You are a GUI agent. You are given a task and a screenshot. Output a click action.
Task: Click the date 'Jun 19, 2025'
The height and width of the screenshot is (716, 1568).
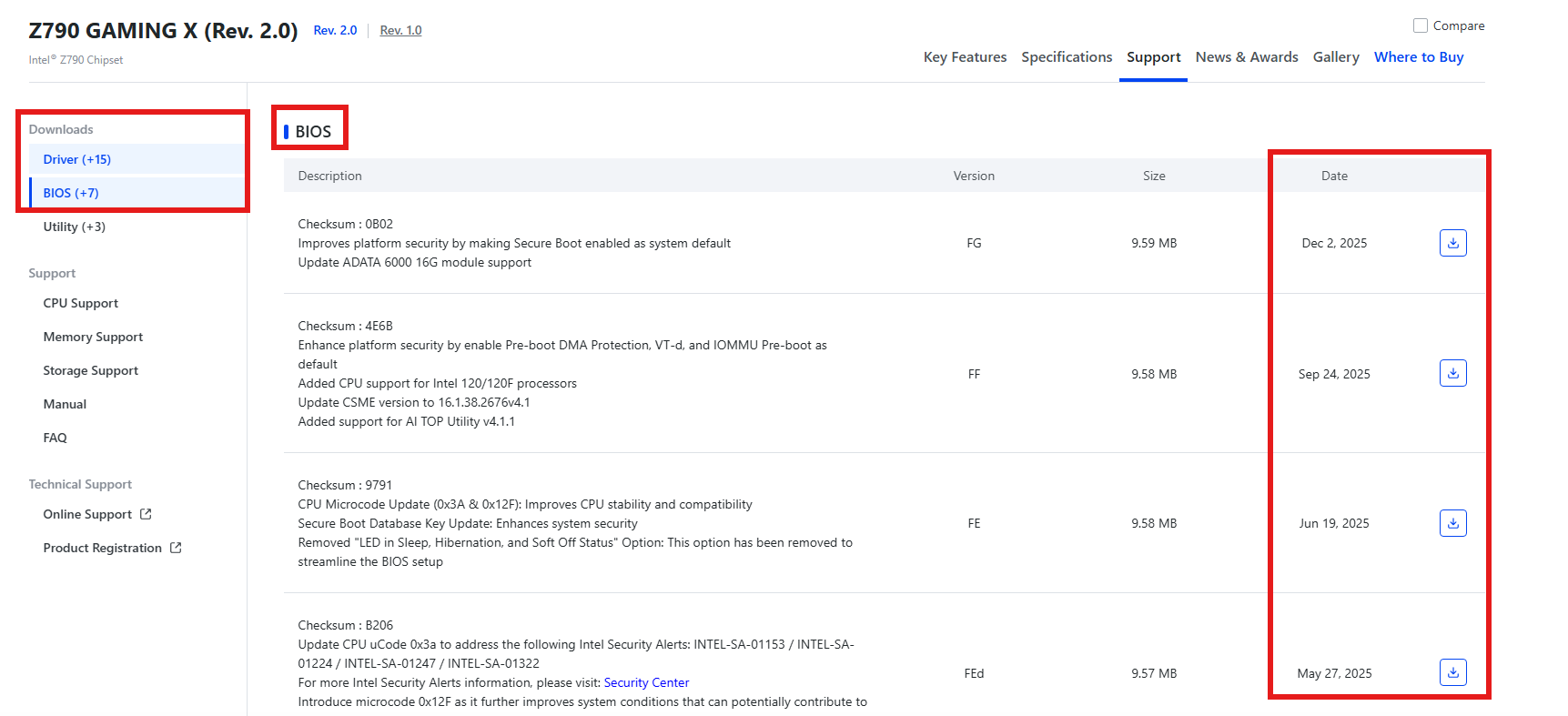1334,523
